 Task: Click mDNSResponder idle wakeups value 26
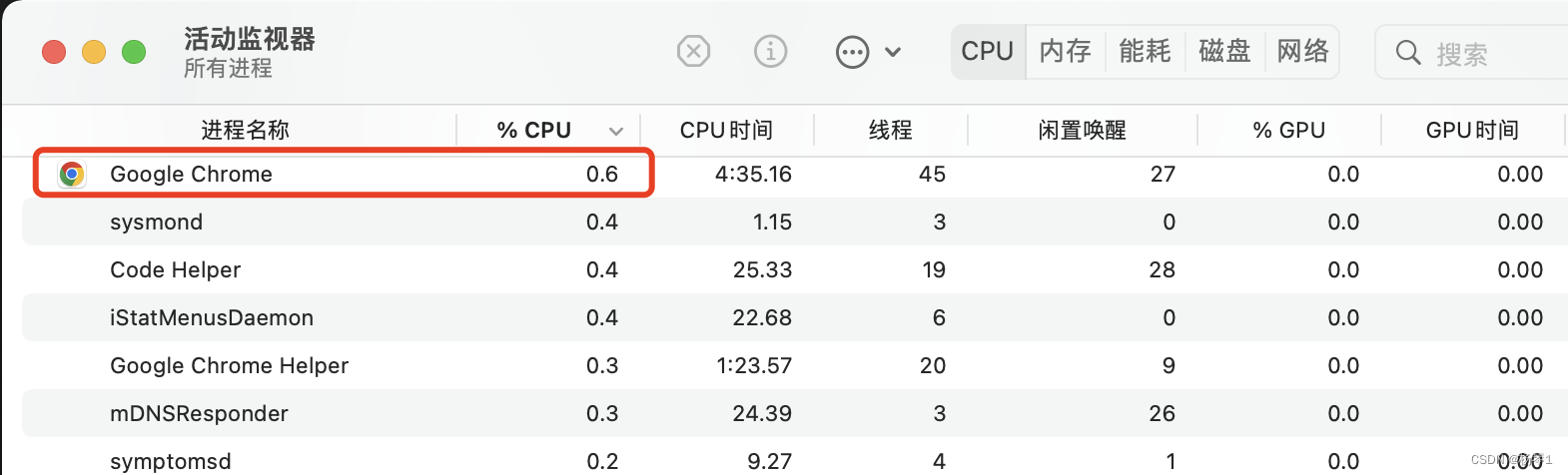point(1162,413)
